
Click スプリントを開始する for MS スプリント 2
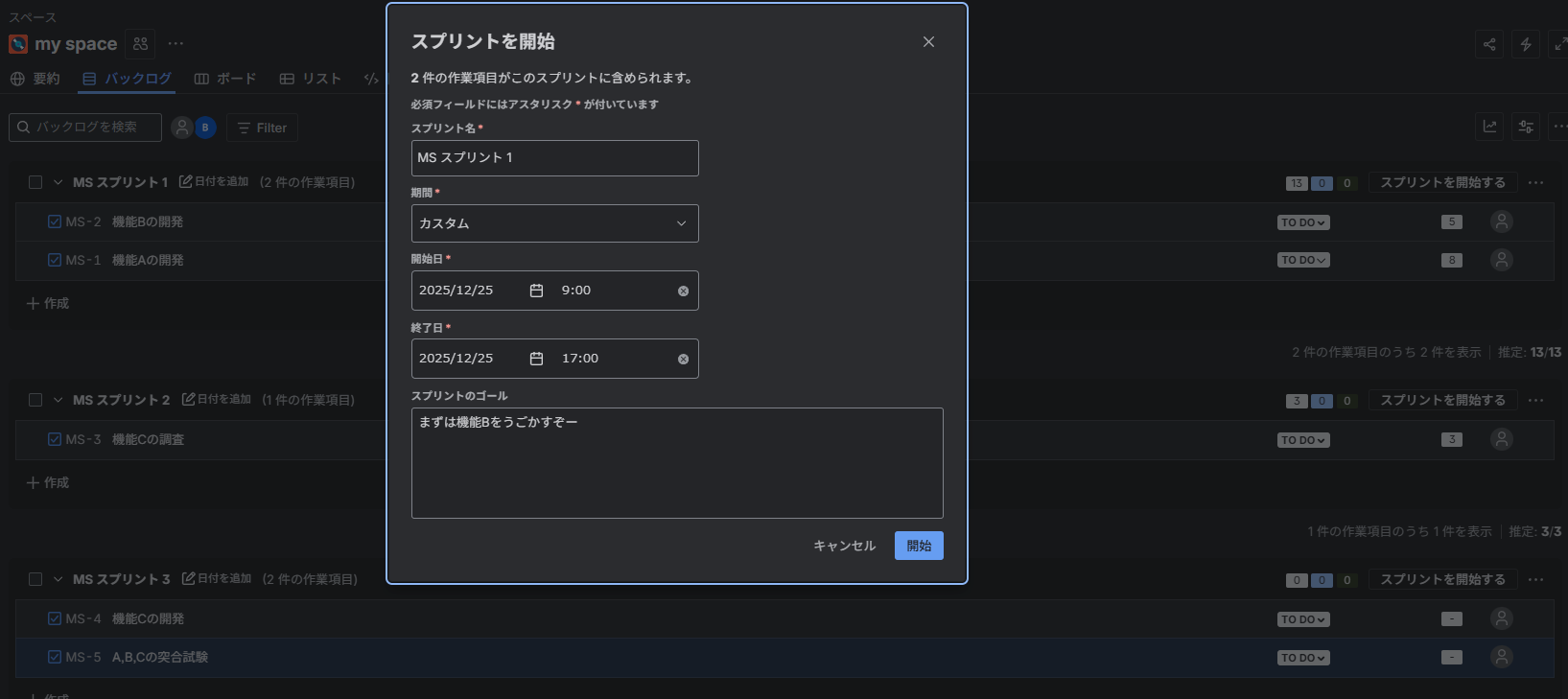pyautogui.click(x=1442, y=400)
